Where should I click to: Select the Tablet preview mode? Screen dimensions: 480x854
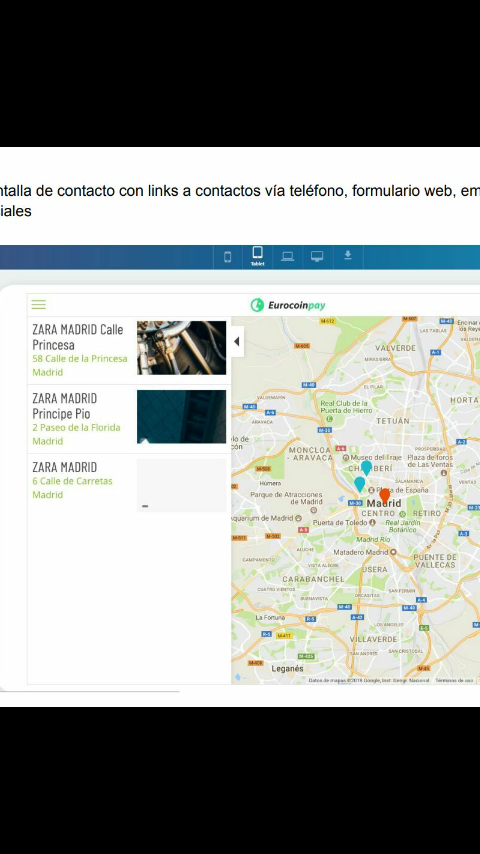tap(257, 256)
